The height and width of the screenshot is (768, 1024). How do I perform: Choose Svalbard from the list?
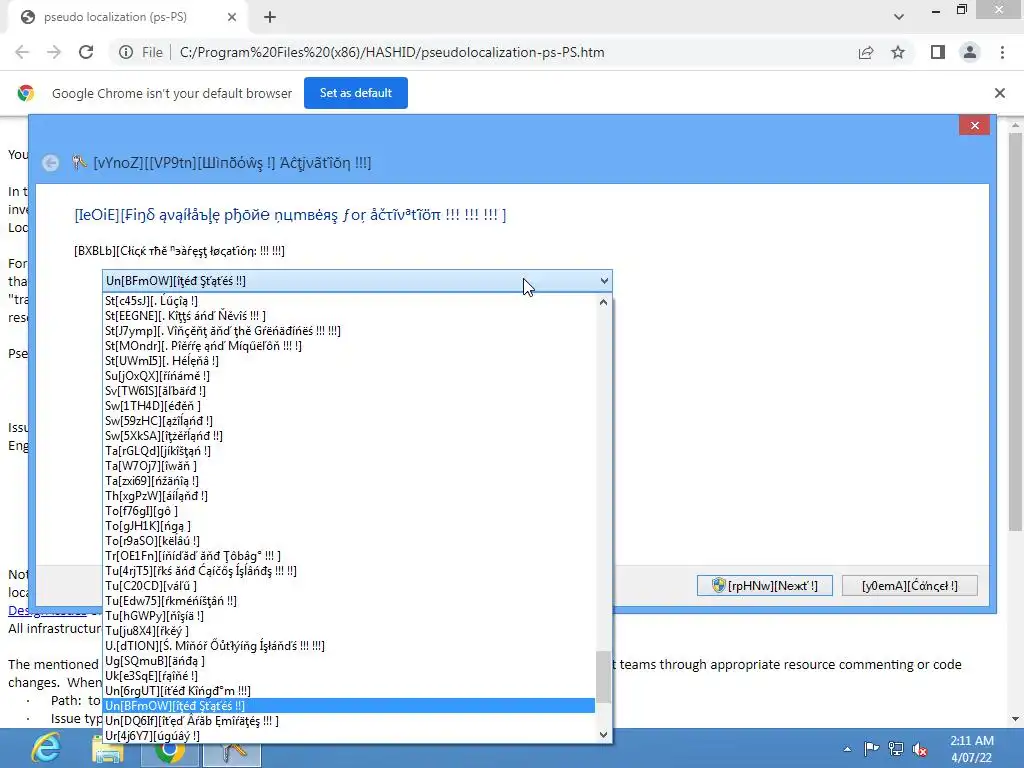349,391
